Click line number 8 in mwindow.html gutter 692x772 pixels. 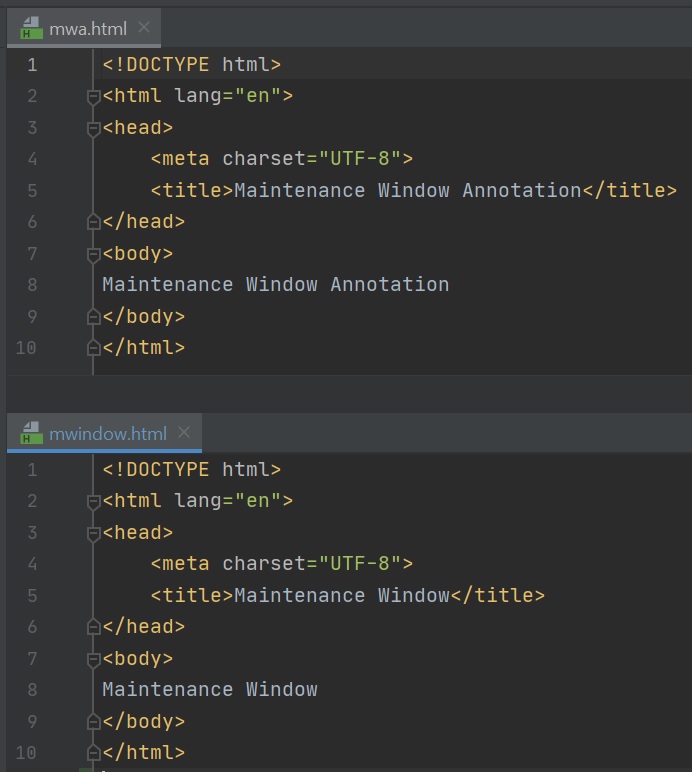coord(32,689)
